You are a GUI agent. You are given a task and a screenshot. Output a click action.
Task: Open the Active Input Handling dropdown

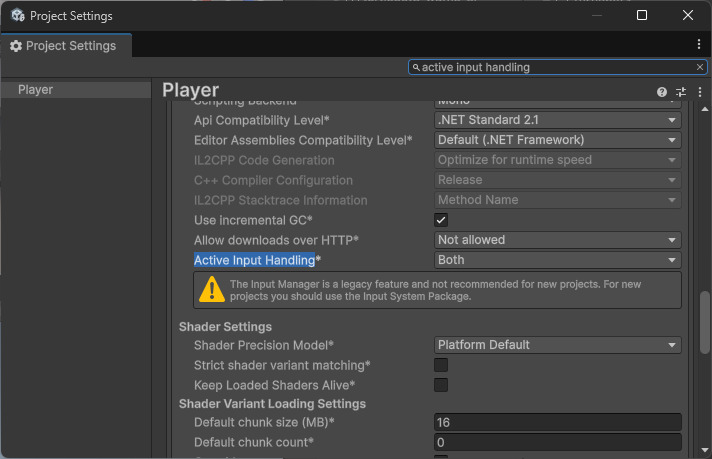(558, 260)
